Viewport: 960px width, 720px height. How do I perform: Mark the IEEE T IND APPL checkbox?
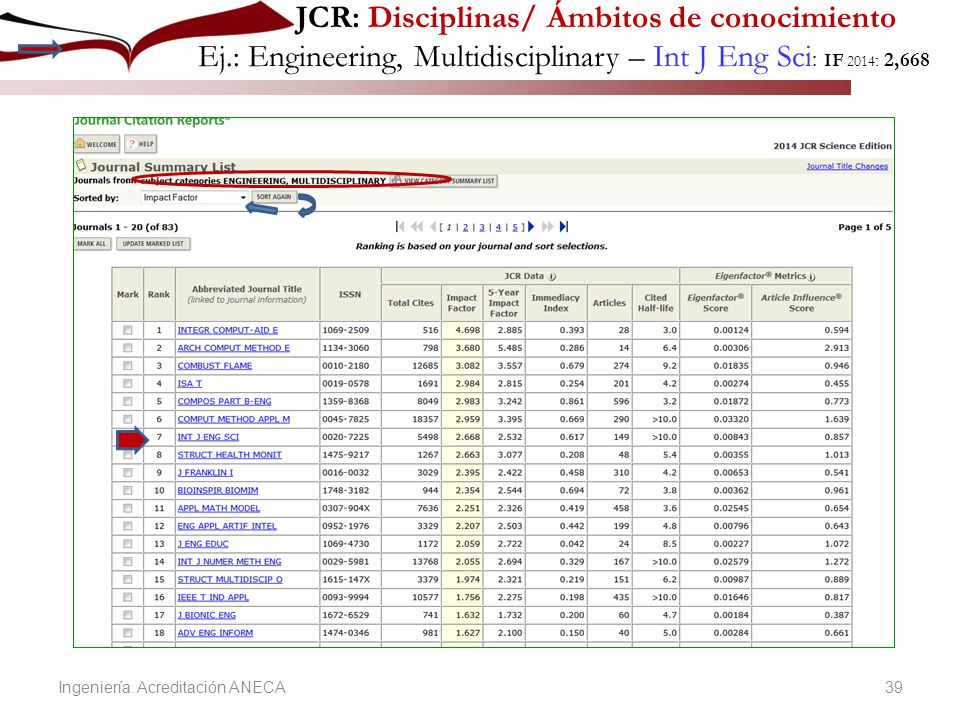pos(127,597)
